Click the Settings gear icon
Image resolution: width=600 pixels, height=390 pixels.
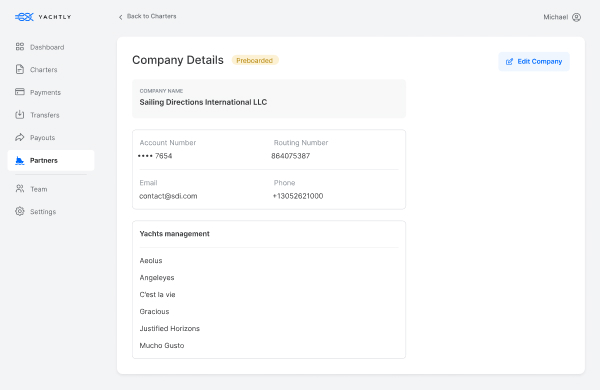point(20,211)
